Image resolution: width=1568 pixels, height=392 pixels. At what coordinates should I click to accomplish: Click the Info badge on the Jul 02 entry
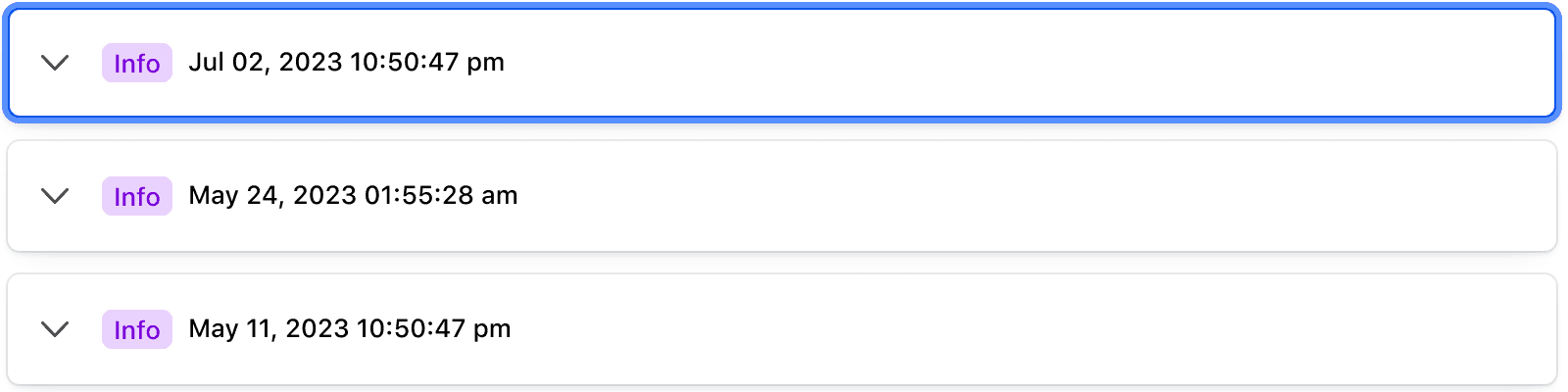pos(137,63)
